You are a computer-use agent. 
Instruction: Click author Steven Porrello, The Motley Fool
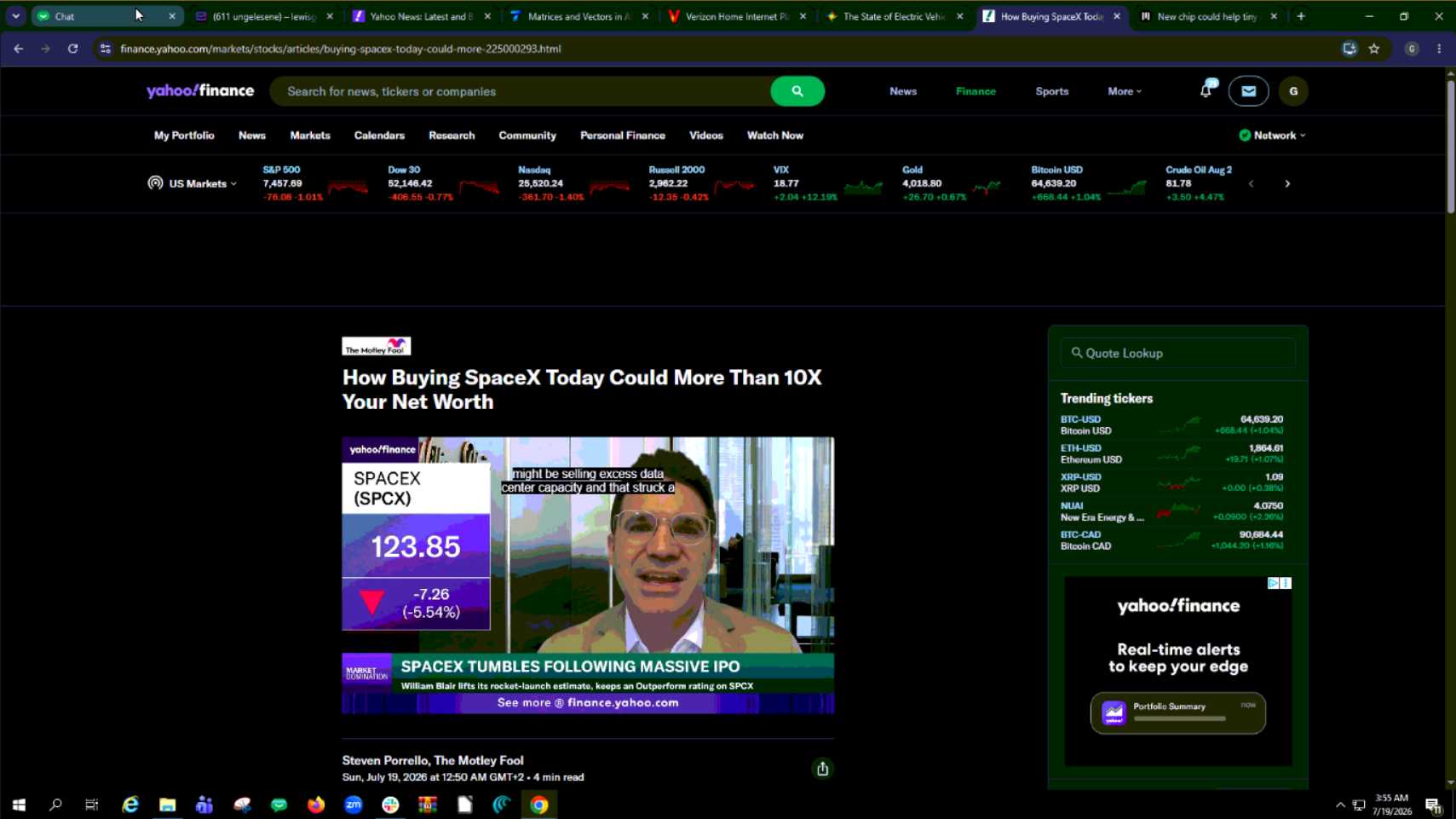[433, 760]
